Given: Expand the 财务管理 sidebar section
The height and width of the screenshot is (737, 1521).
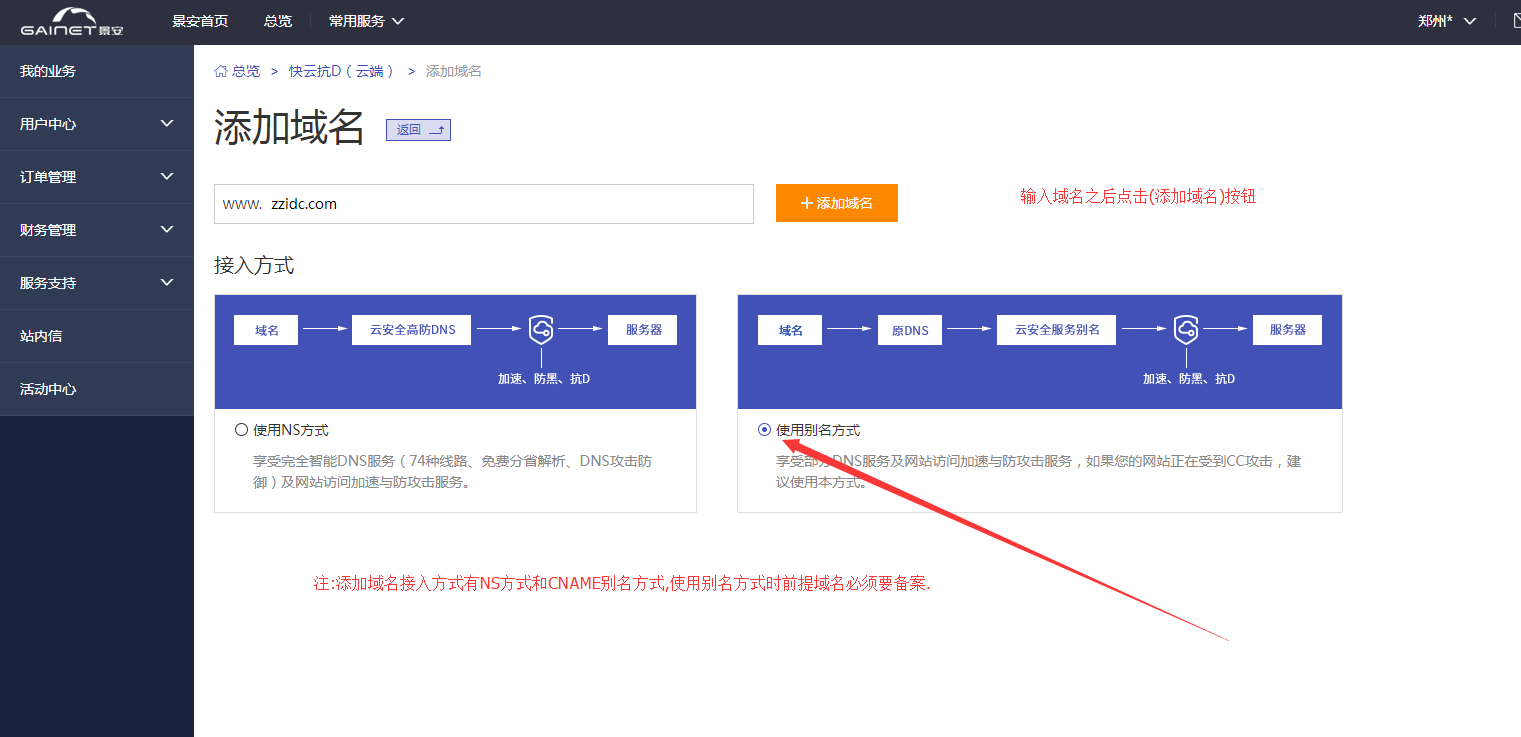Looking at the screenshot, I should tap(97, 229).
